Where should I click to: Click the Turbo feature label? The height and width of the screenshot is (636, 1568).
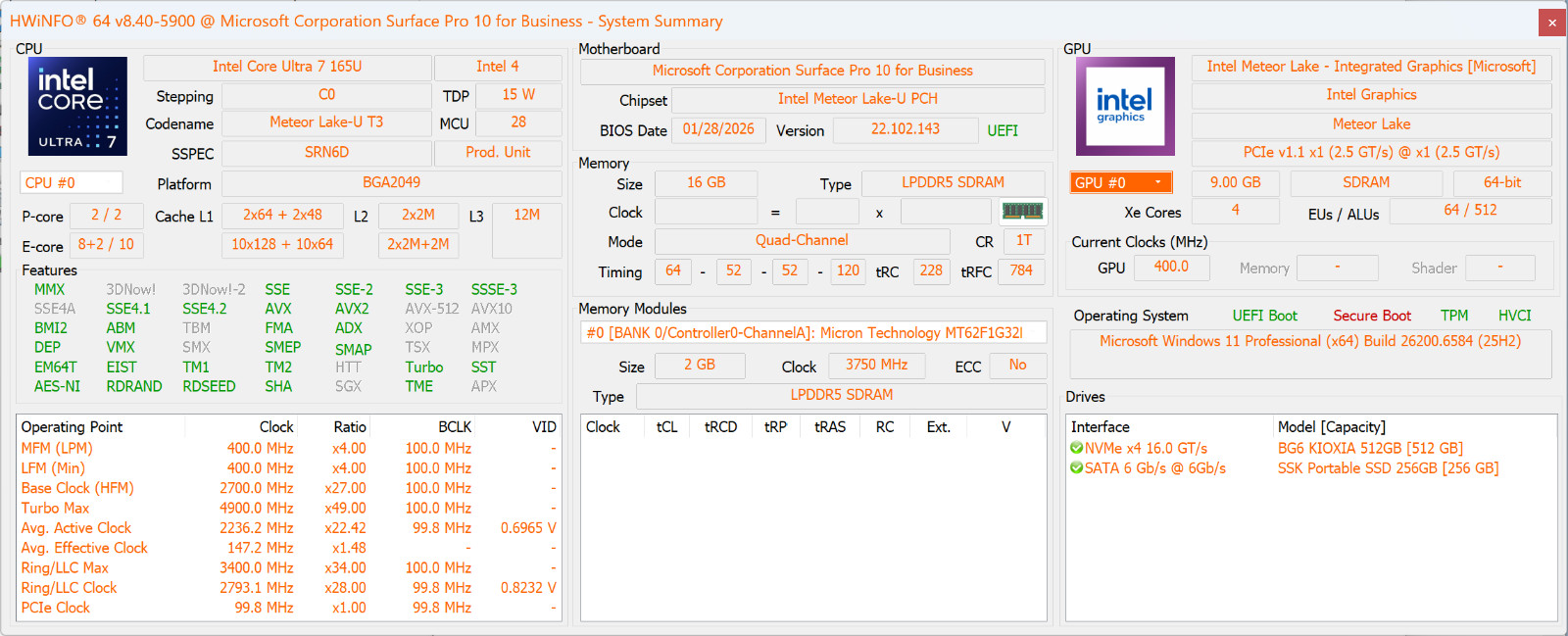[424, 367]
